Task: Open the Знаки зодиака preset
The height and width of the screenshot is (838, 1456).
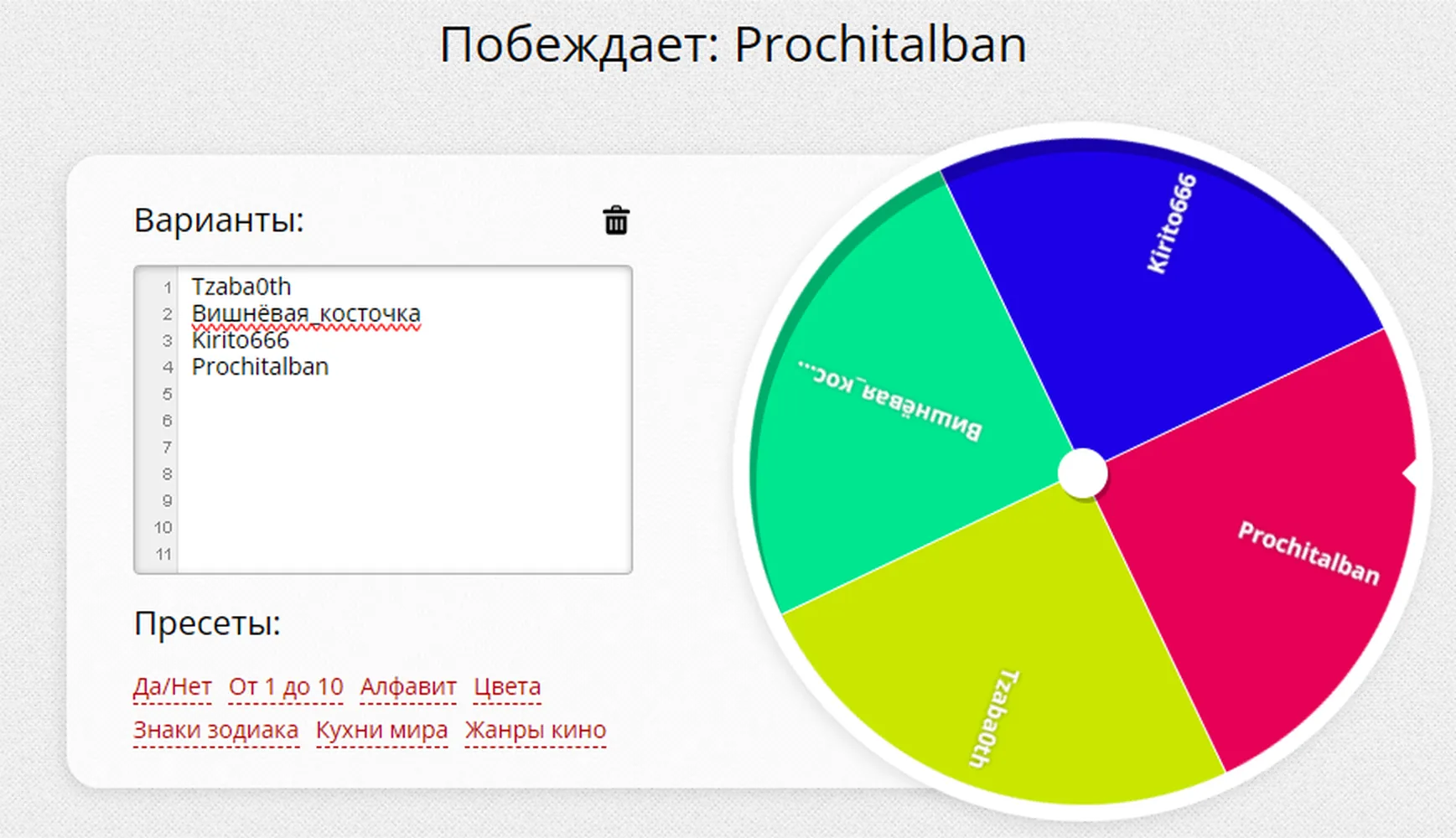Action: coord(216,730)
